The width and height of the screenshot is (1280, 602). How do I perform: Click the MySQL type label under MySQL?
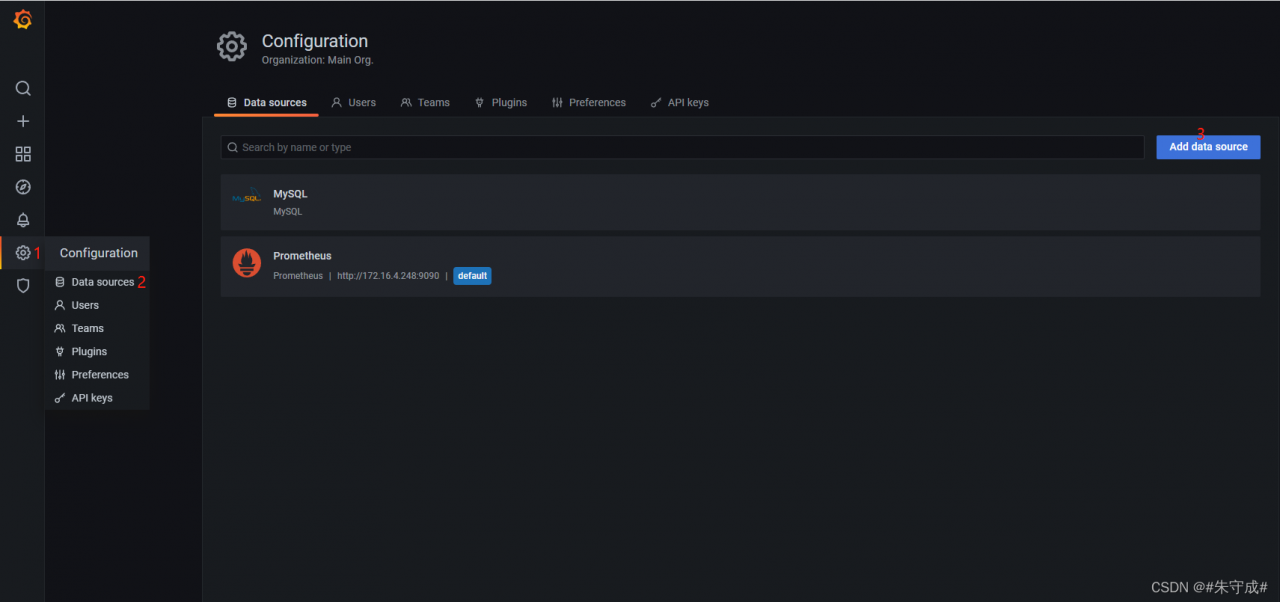click(x=287, y=212)
